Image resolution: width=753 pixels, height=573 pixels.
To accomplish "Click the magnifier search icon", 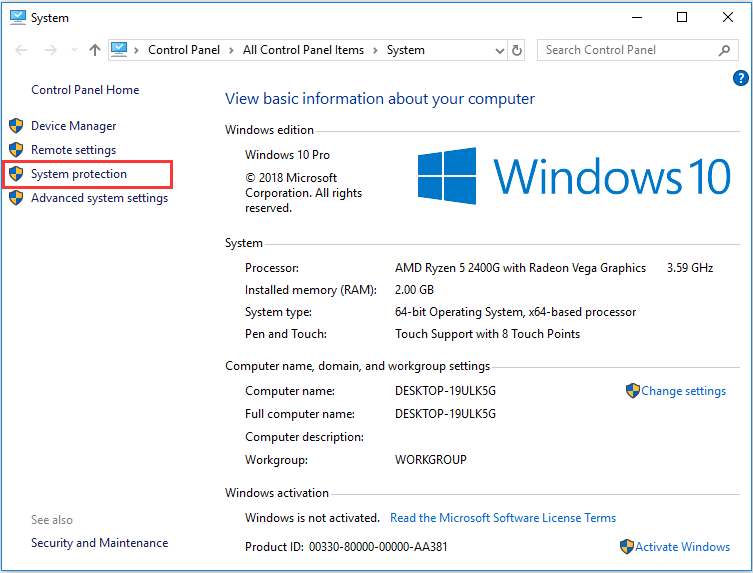I will tap(724, 50).
